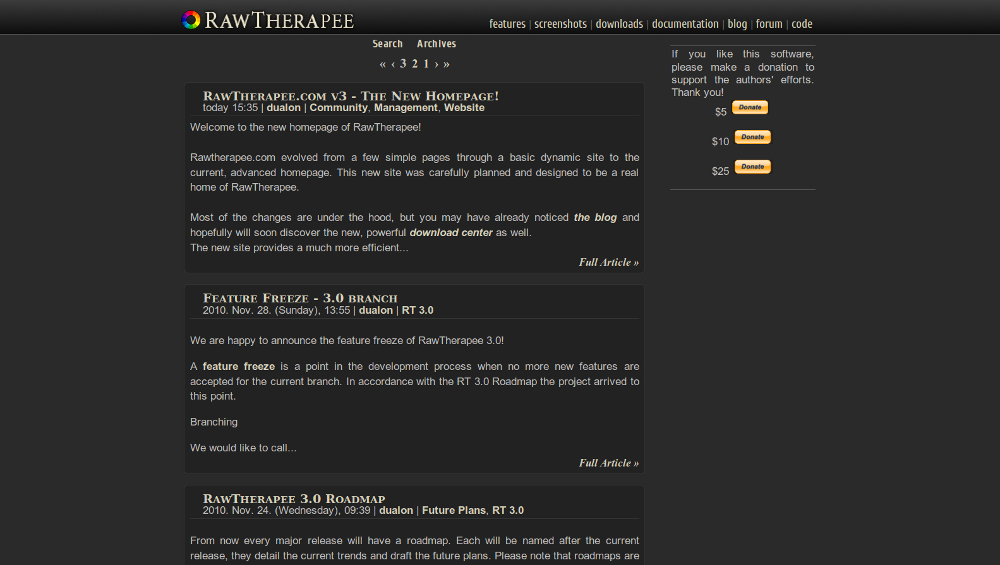This screenshot has height=565, width=1000.
Task: Go to blog page 2
Action: click(x=415, y=64)
